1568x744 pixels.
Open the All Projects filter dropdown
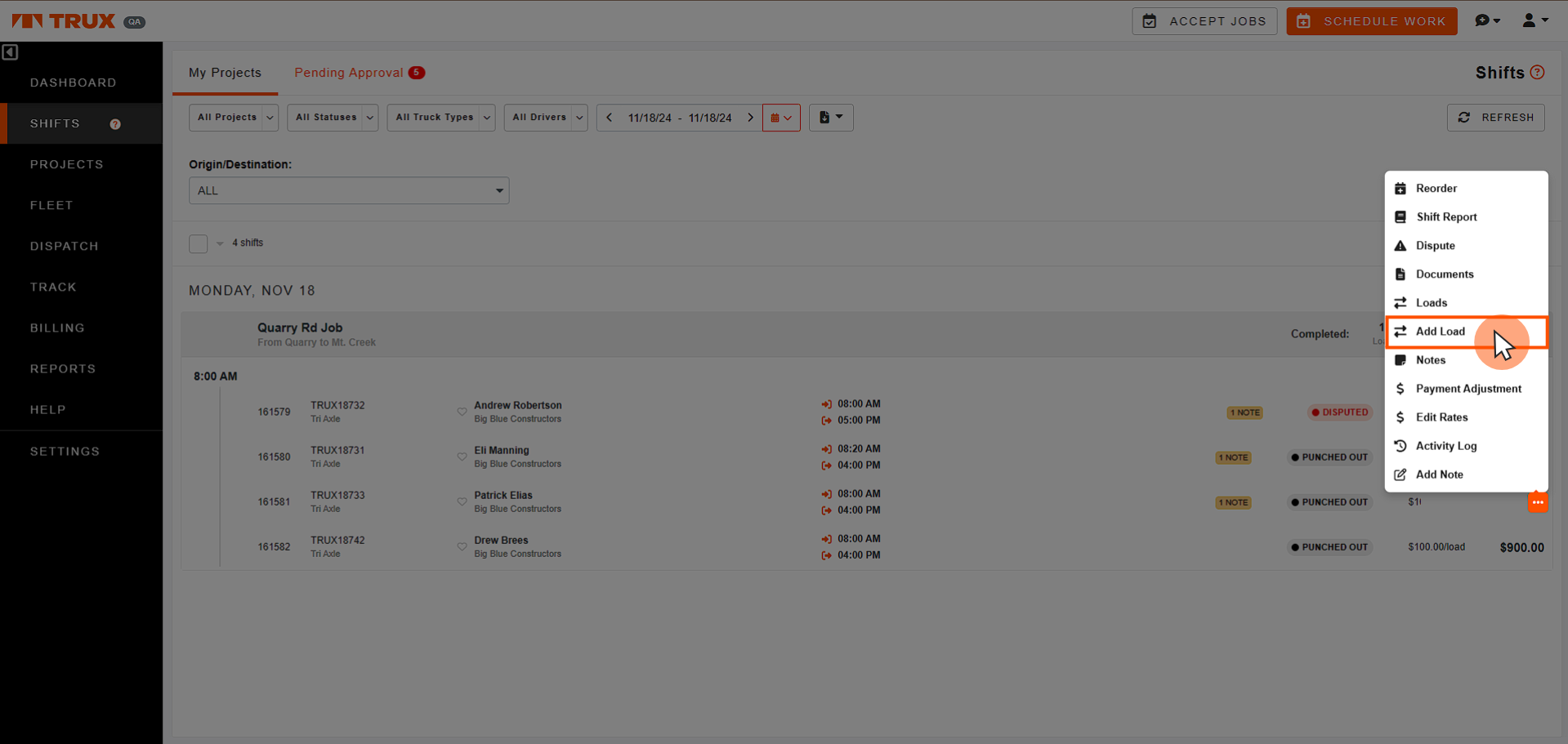coord(234,118)
